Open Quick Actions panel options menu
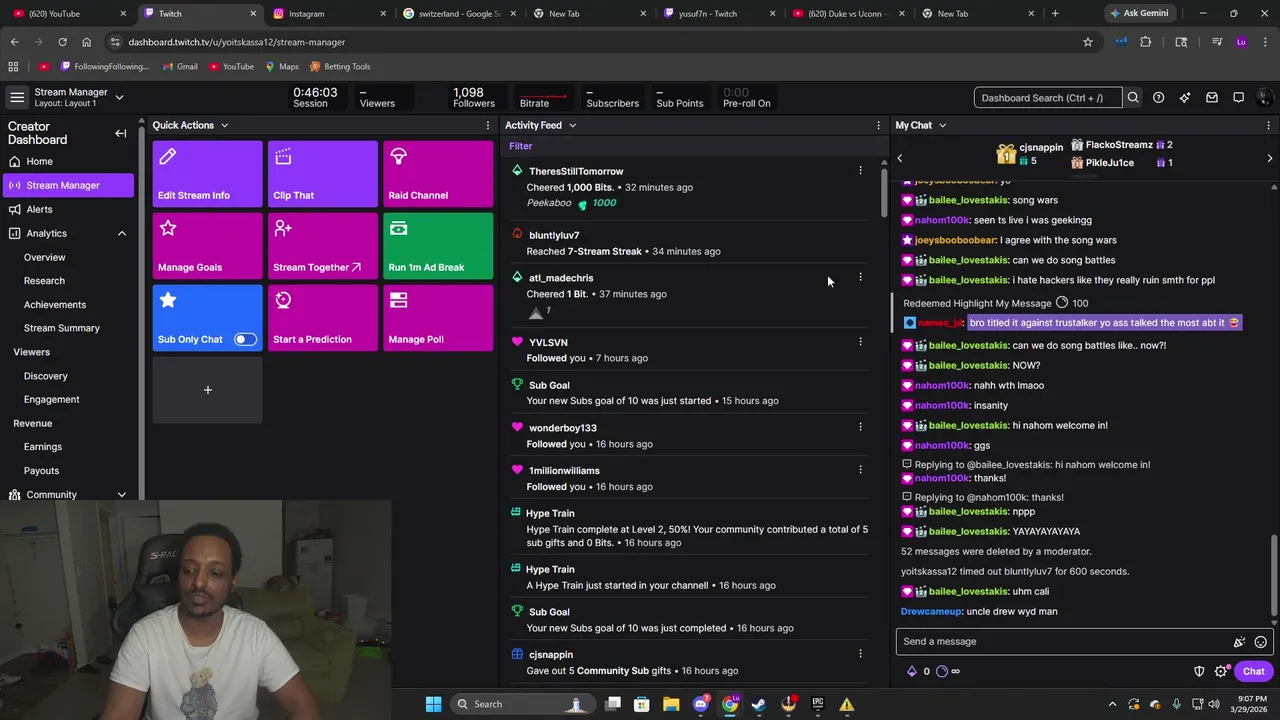1280x720 pixels. pyautogui.click(x=488, y=125)
